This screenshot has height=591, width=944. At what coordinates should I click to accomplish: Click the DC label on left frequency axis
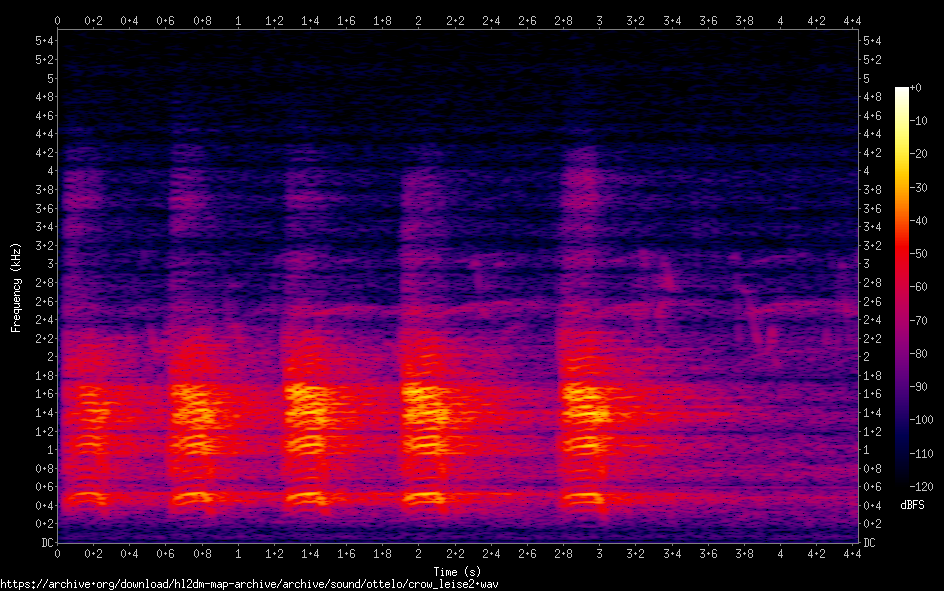(47, 542)
